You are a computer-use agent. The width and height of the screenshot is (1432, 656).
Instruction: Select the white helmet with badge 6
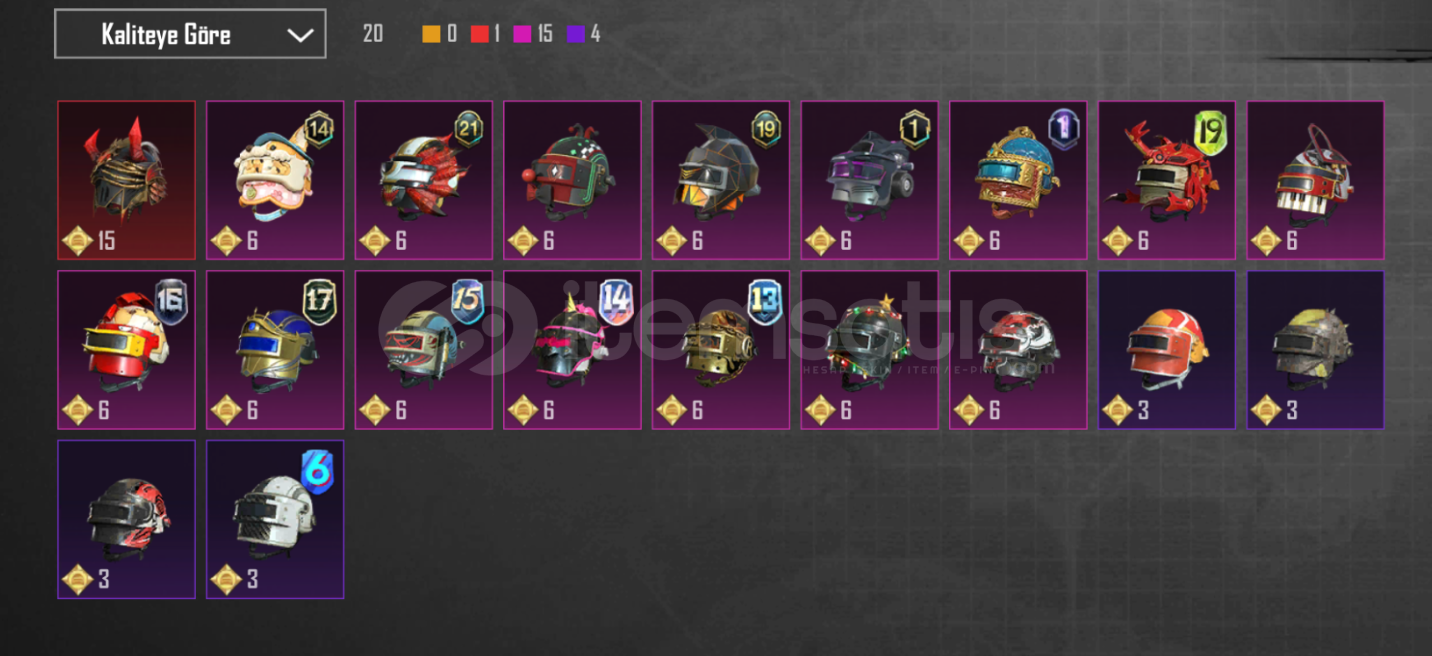275,520
